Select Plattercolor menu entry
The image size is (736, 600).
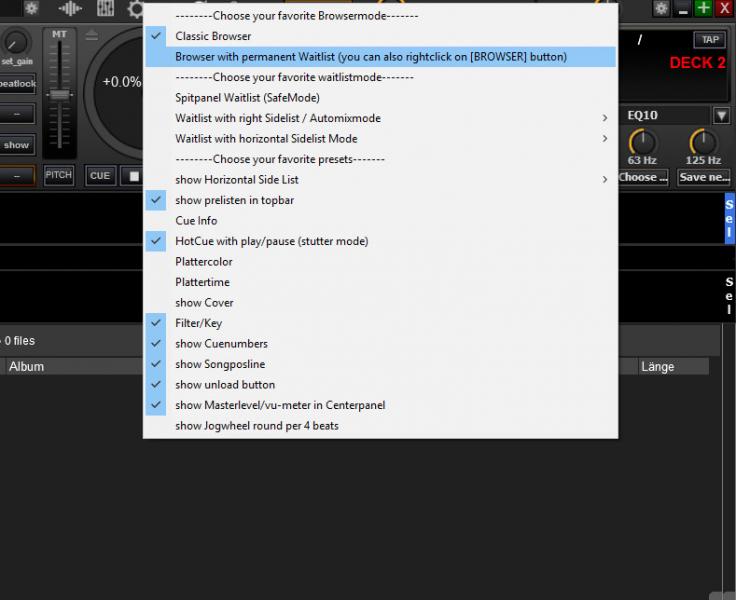coord(380,262)
